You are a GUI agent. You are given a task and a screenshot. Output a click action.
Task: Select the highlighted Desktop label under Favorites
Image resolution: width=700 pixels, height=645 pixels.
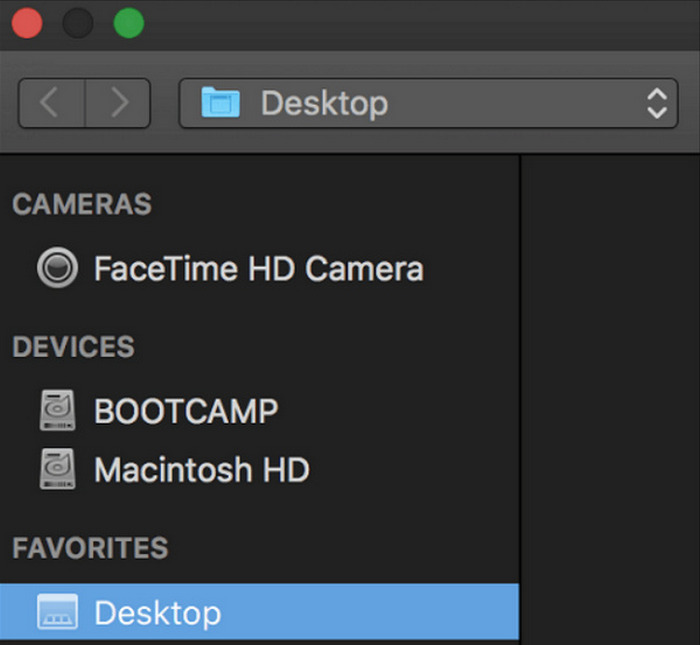pyautogui.click(x=158, y=613)
